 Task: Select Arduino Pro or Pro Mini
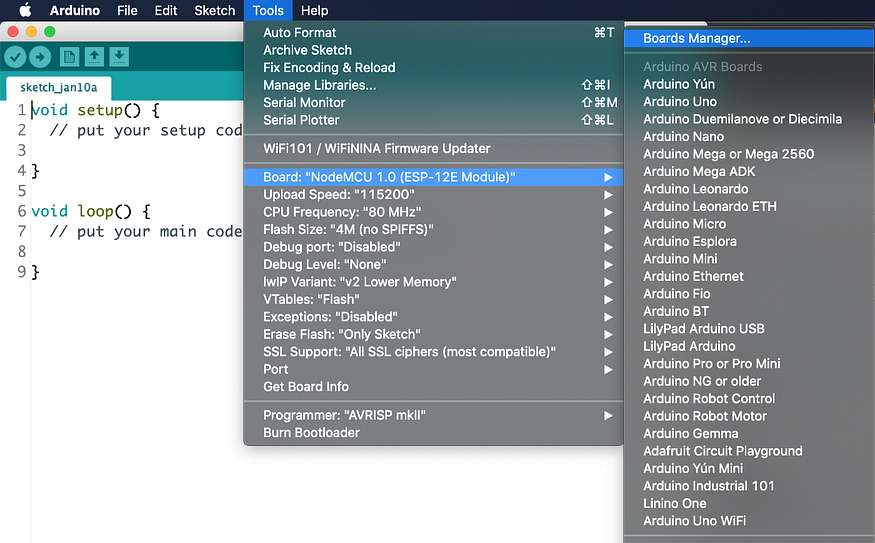749,364
